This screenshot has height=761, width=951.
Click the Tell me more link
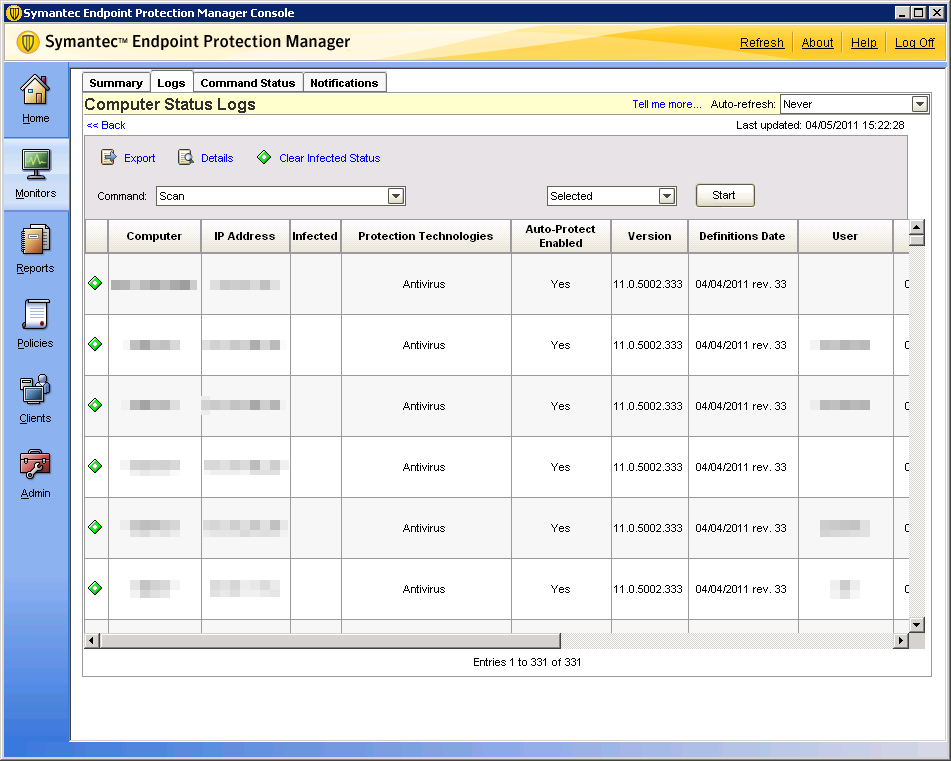tap(667, 104)
